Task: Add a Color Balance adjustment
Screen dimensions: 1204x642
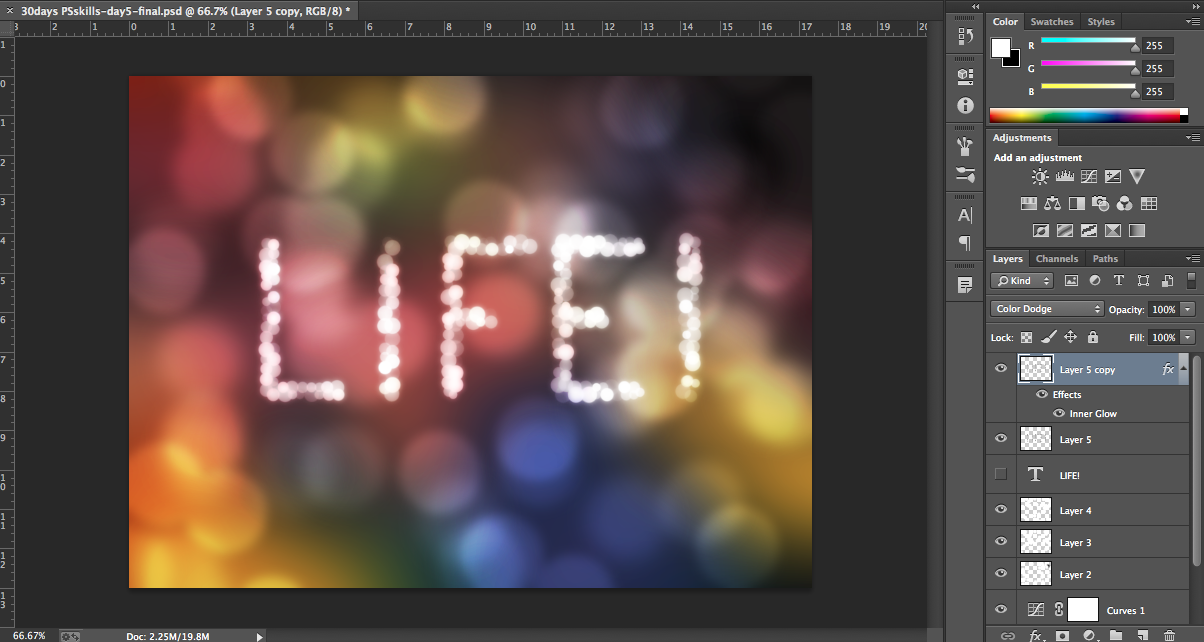Action: click(1052, 204)
